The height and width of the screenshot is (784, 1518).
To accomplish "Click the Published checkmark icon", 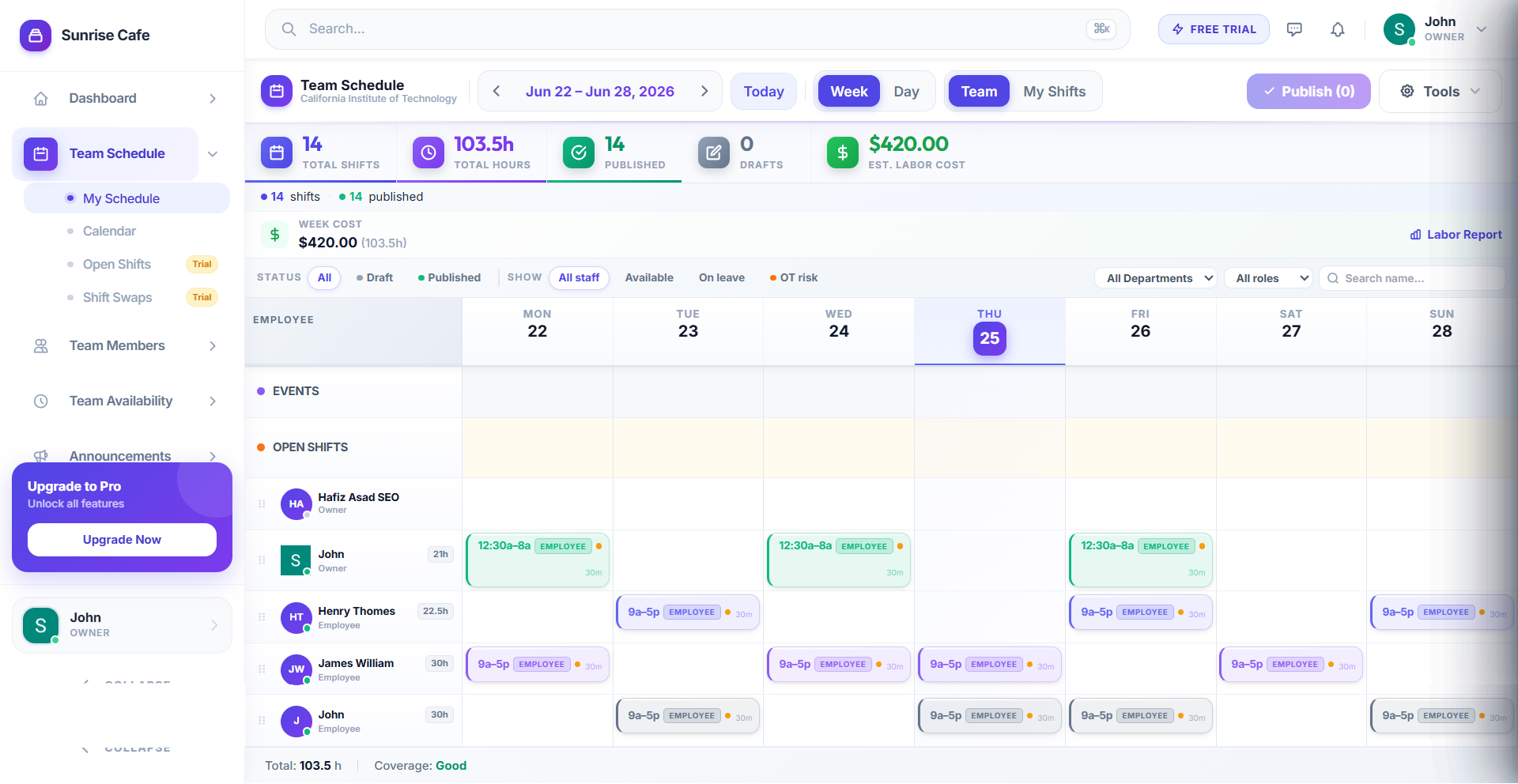I will pos(579,153).
